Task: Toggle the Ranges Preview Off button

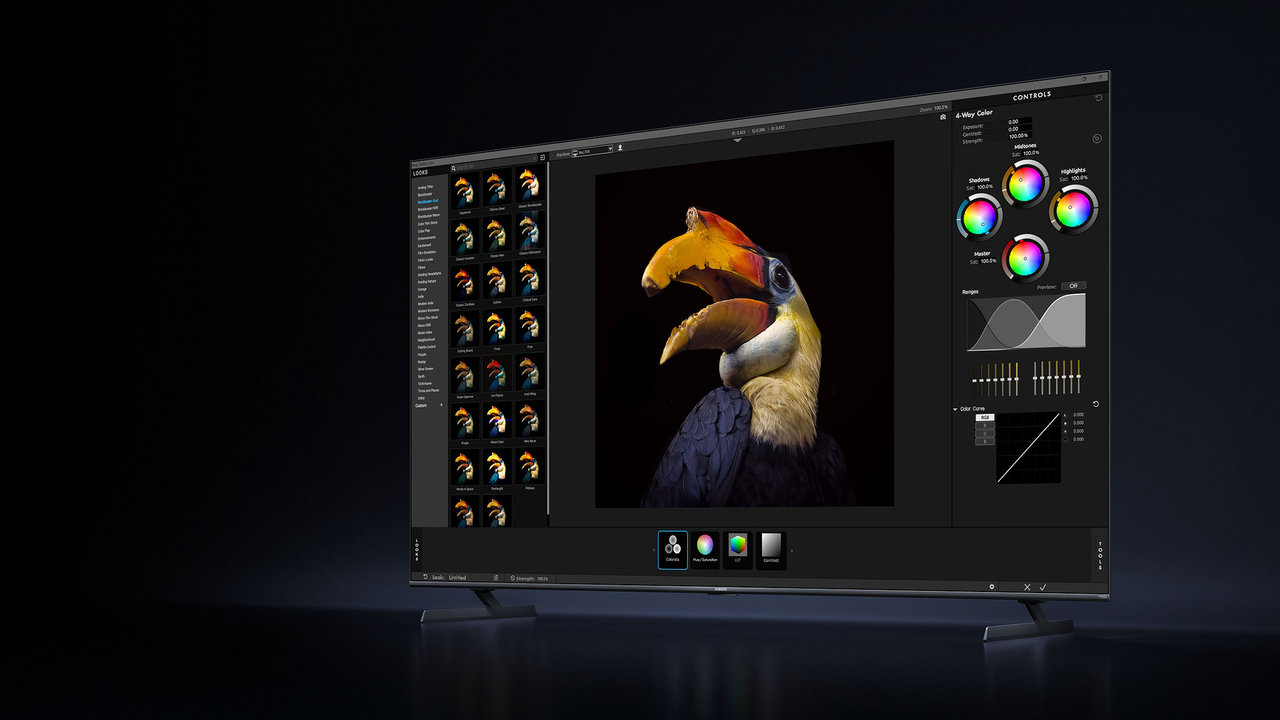Action: 1073,286
